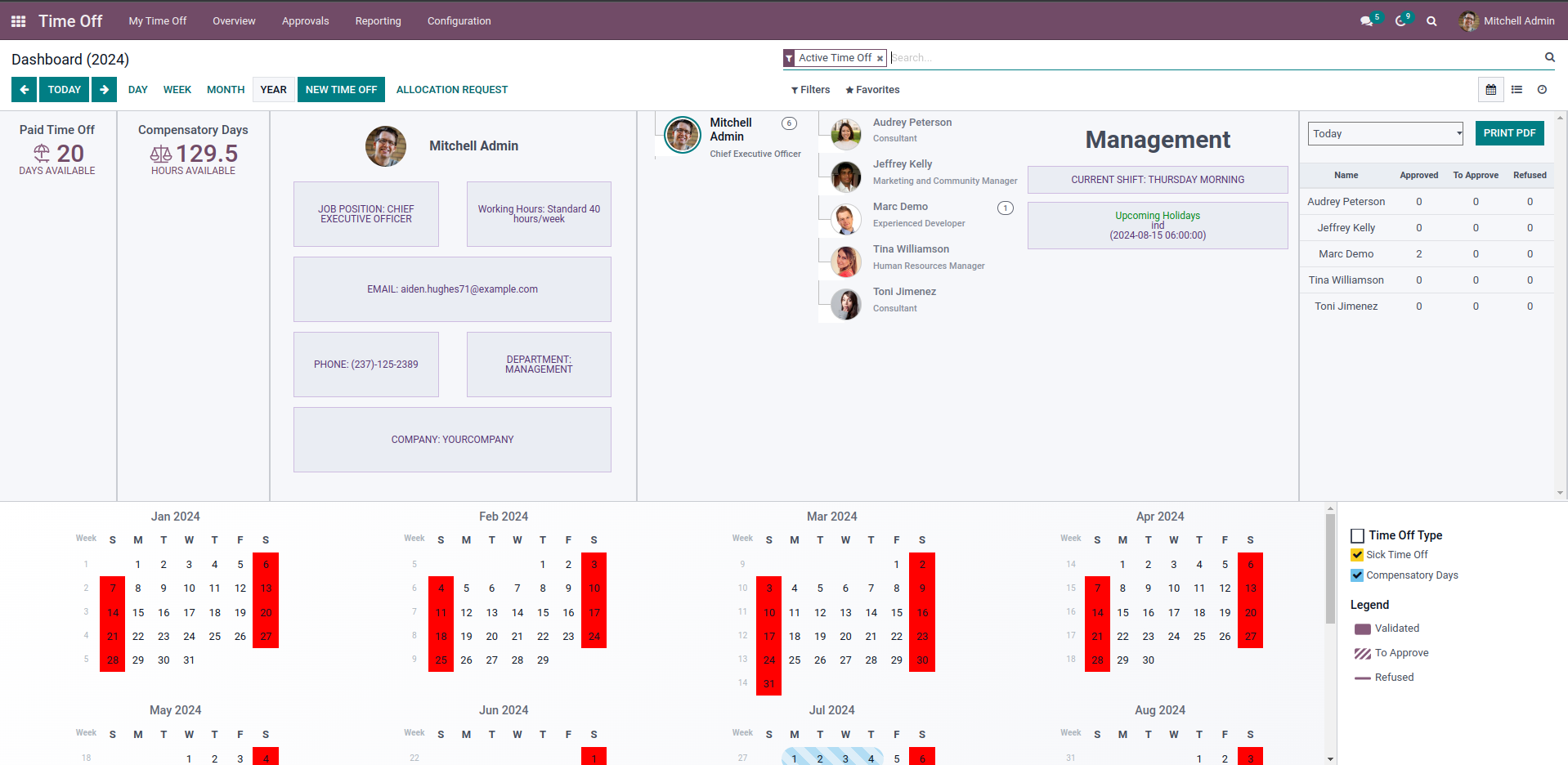Viewport: 1568px width, 765px height.
Task: Open the Overview menu
Action: (234, 21)
